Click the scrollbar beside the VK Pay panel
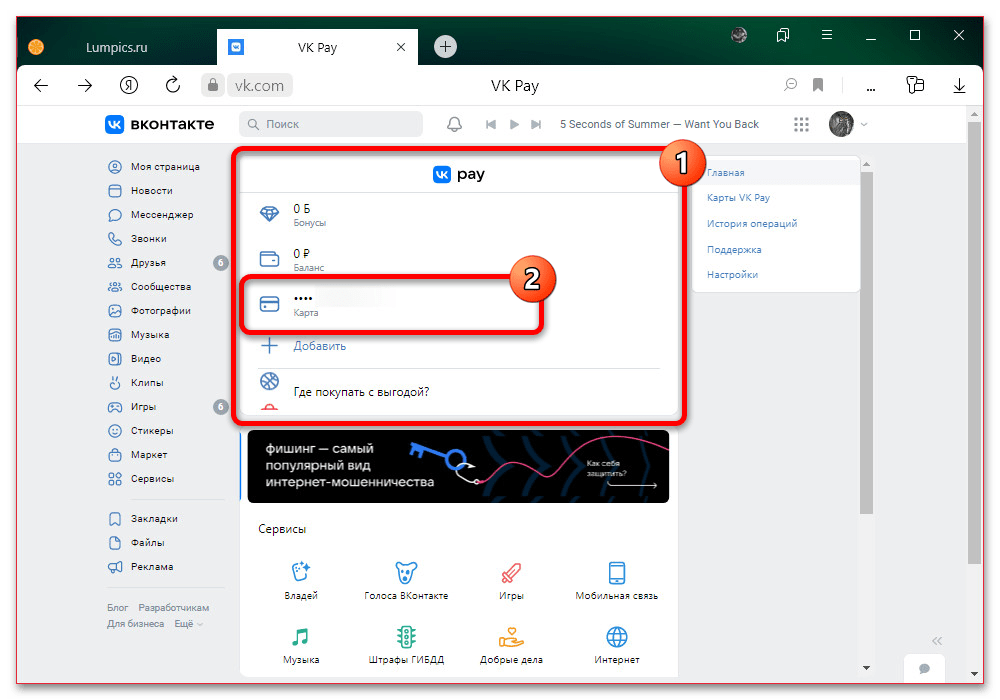1000x700 pixels. pos(866,342)
